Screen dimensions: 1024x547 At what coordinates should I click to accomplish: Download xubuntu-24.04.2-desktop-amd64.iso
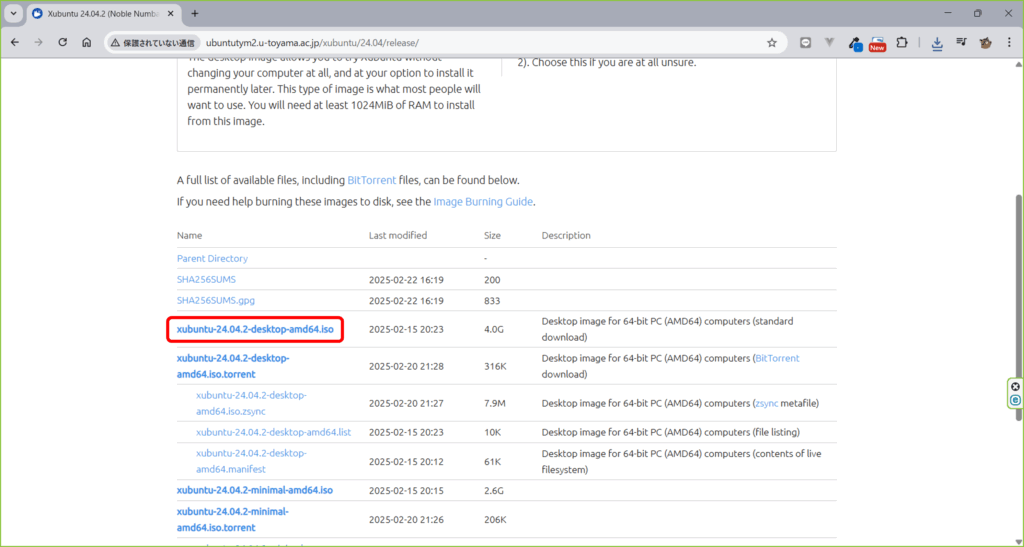click(255, 330)
